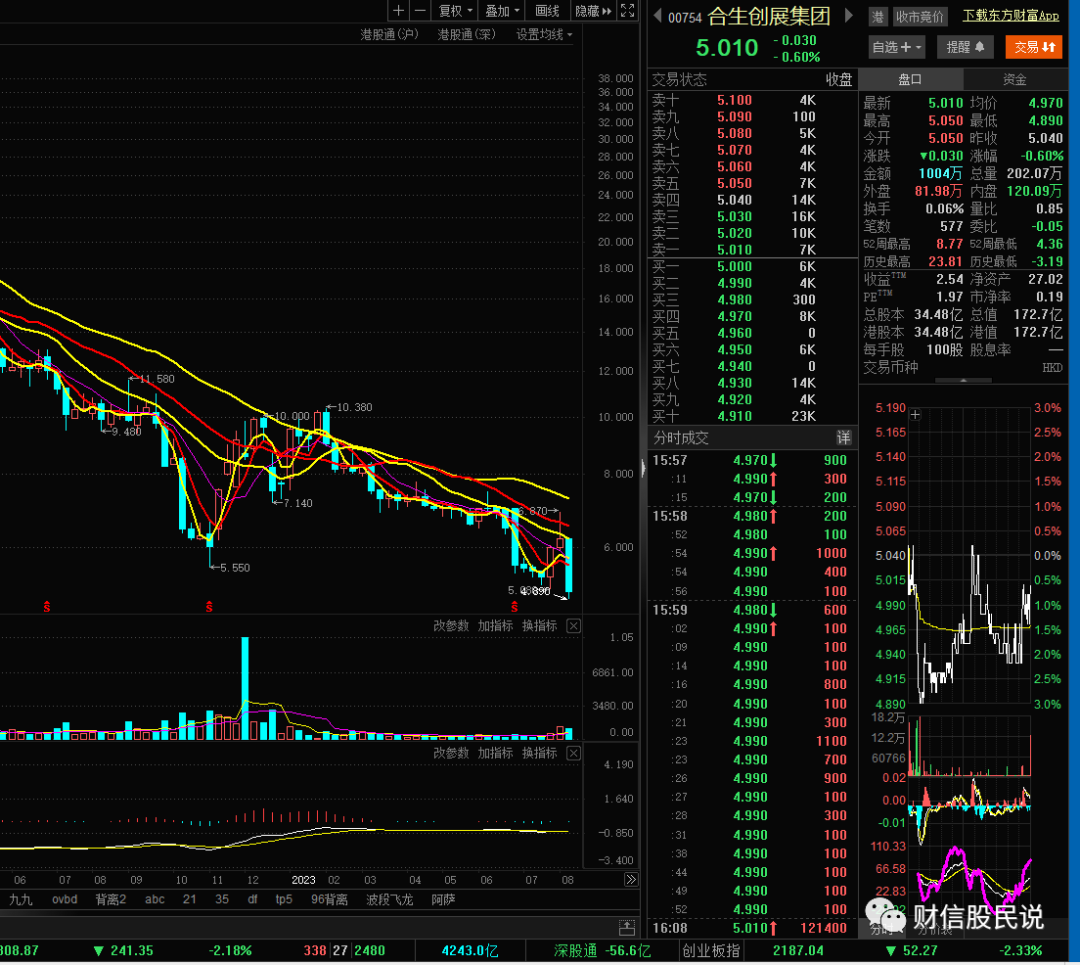
Task: Click 港股通(沪) filter
Action: (389, 34)
